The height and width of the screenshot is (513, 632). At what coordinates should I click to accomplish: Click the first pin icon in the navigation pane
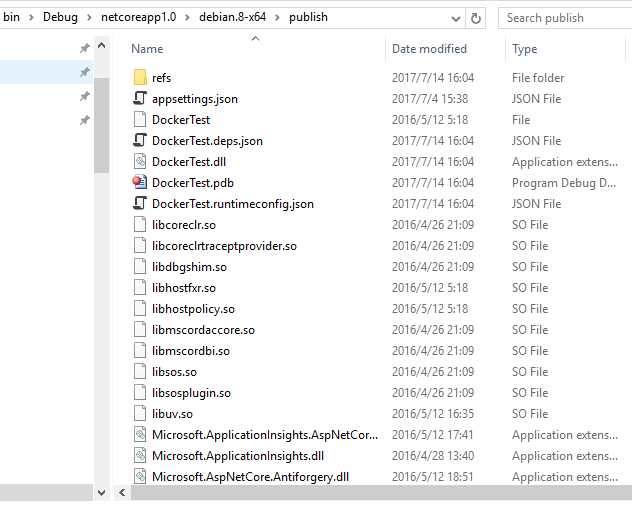click(x=84, y=49)
